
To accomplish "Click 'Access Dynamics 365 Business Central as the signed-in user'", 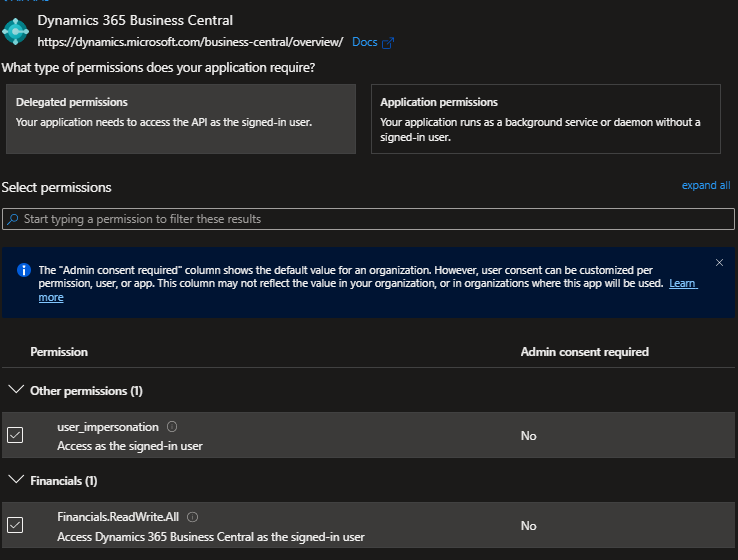I will (211, 537).
